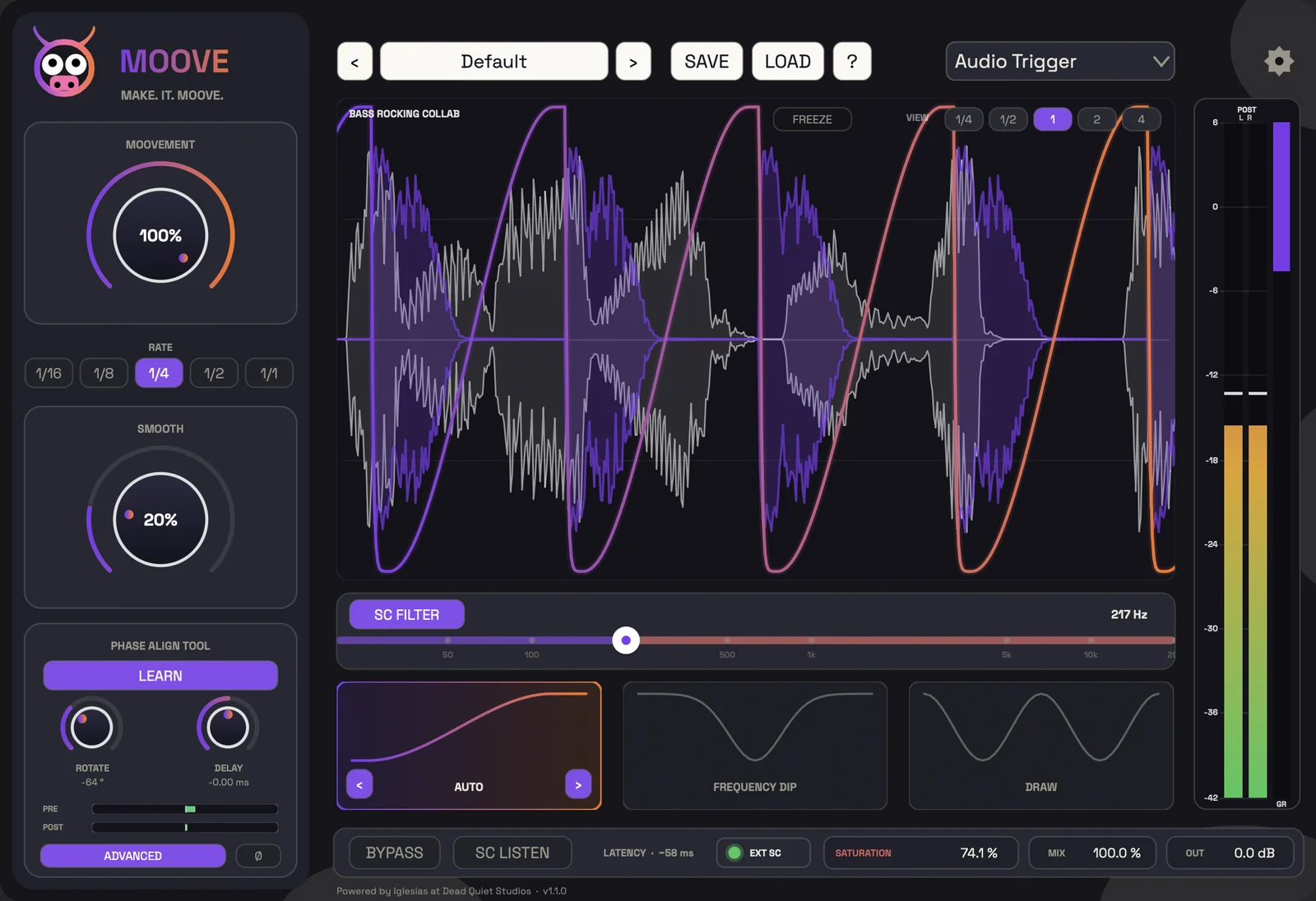Viewport: 1316px width, 901px height.
Task: Open settings with the gear icon
Action: (x=1279, y=62)
